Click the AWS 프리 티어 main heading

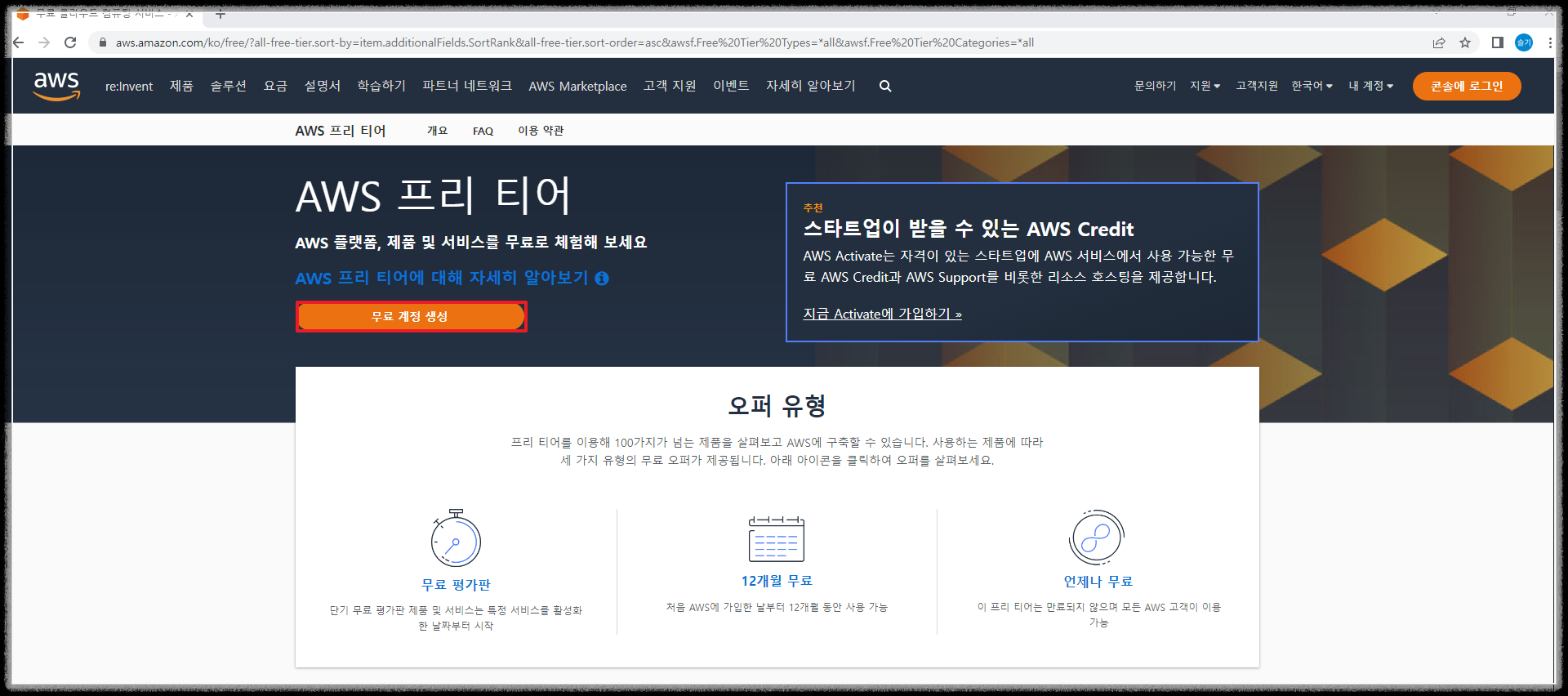433,197
